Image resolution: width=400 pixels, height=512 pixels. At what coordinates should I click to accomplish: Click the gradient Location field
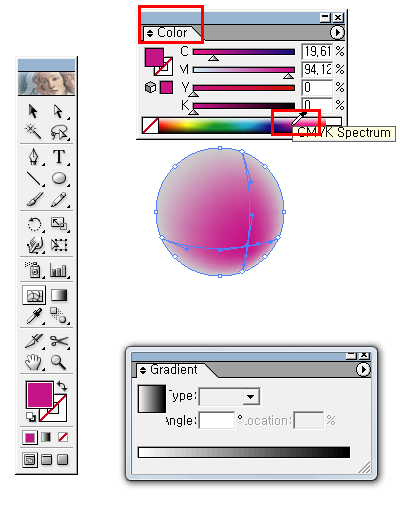coord(309,420)
